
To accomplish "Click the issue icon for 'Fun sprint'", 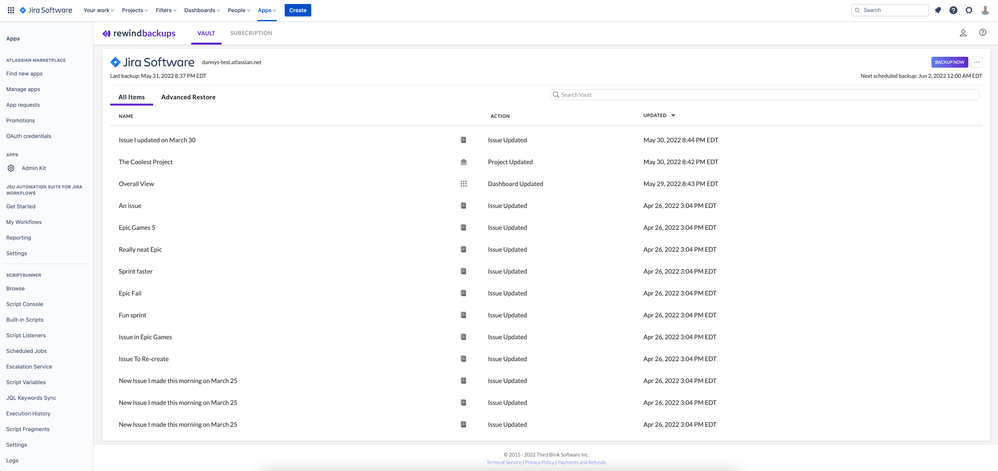I will coord(463,315).
